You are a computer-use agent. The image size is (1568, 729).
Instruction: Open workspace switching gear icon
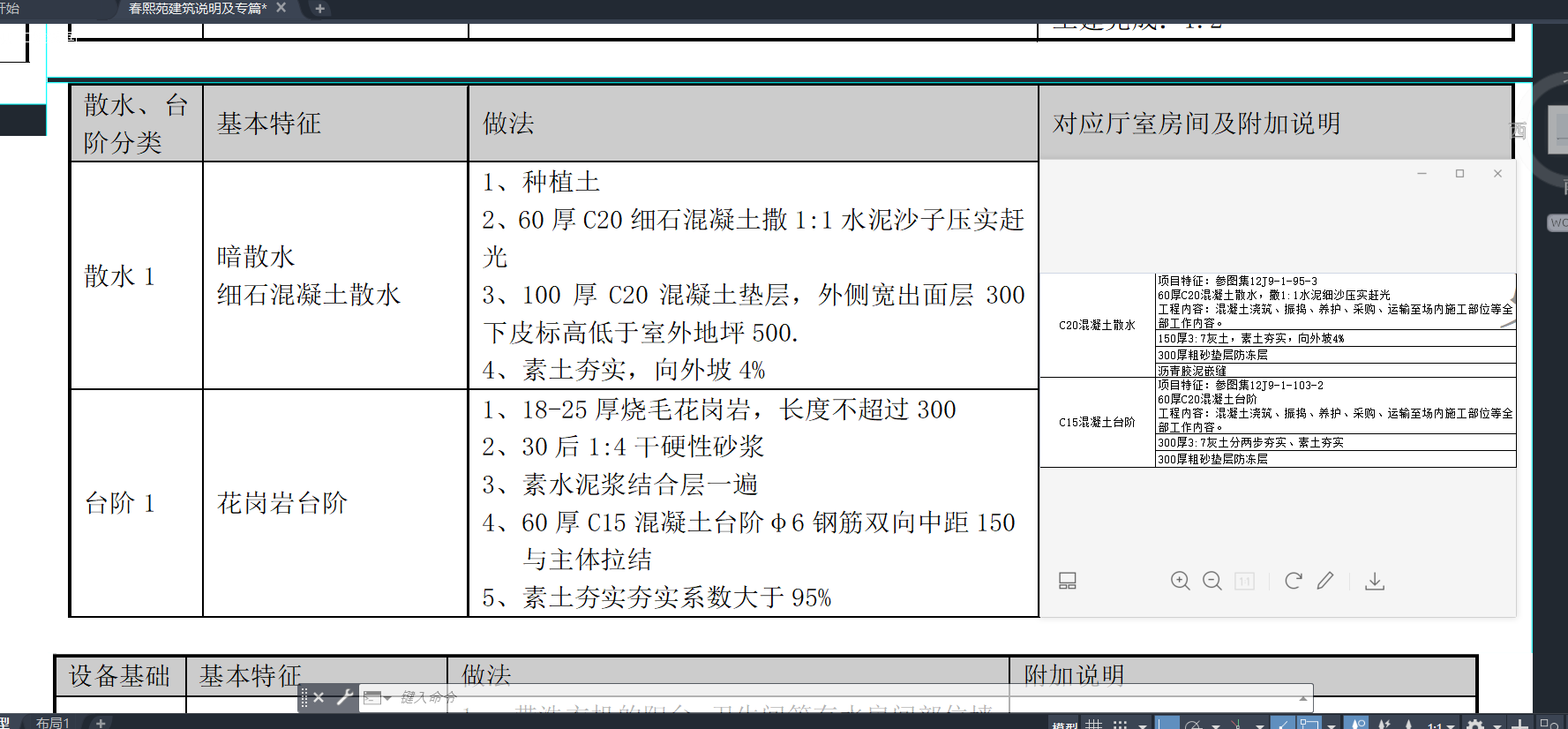point(1475,723)
